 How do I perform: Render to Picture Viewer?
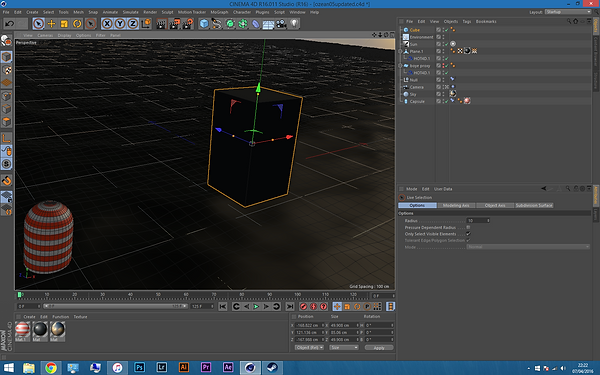click(174, 24)
